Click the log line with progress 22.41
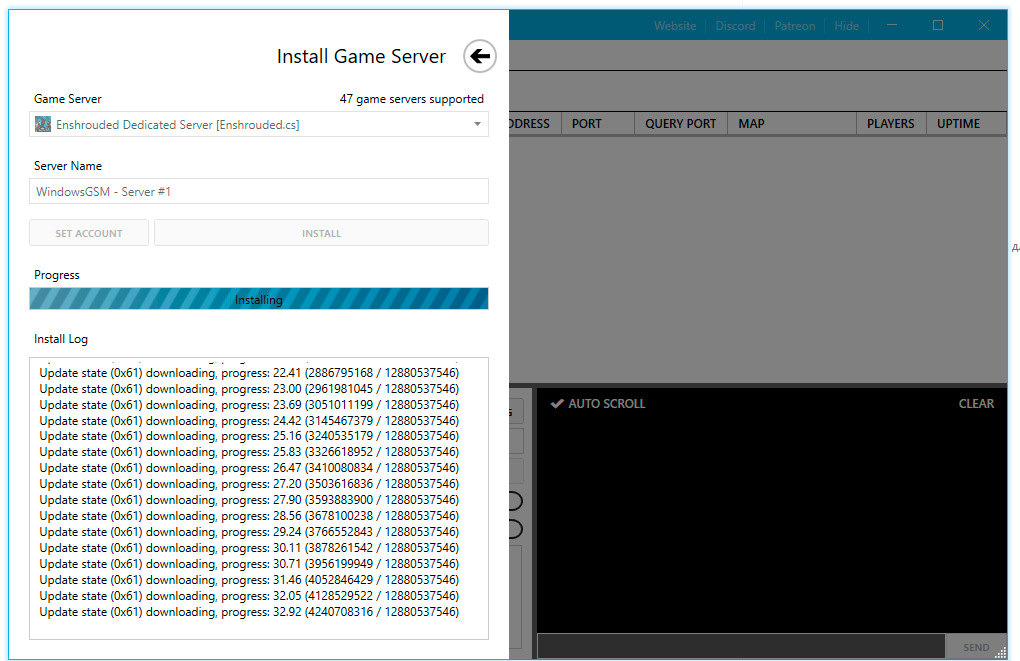Image resolution: width=1020 pixels, height=661 pixels. click(x=249, y=373)
